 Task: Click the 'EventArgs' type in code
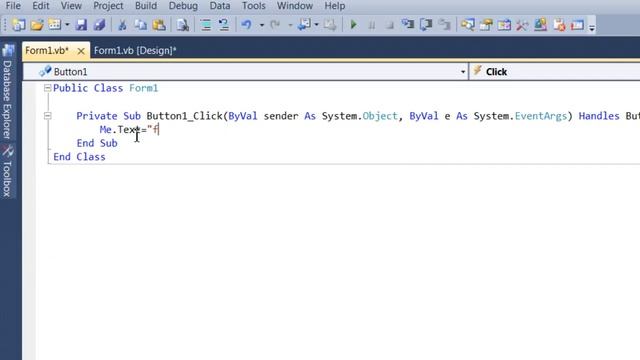pyautogui.click(x=541, y=116)
